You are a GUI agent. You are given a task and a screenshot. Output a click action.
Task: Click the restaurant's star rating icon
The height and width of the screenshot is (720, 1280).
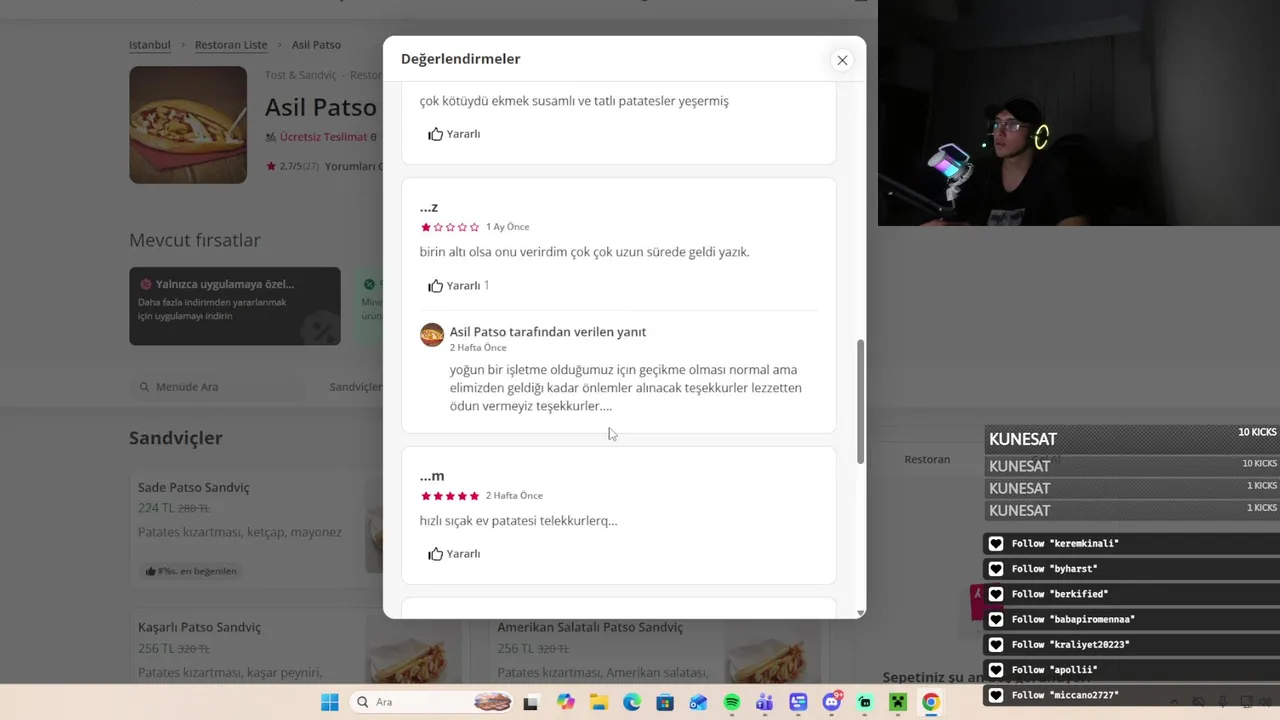coord(271,166)
